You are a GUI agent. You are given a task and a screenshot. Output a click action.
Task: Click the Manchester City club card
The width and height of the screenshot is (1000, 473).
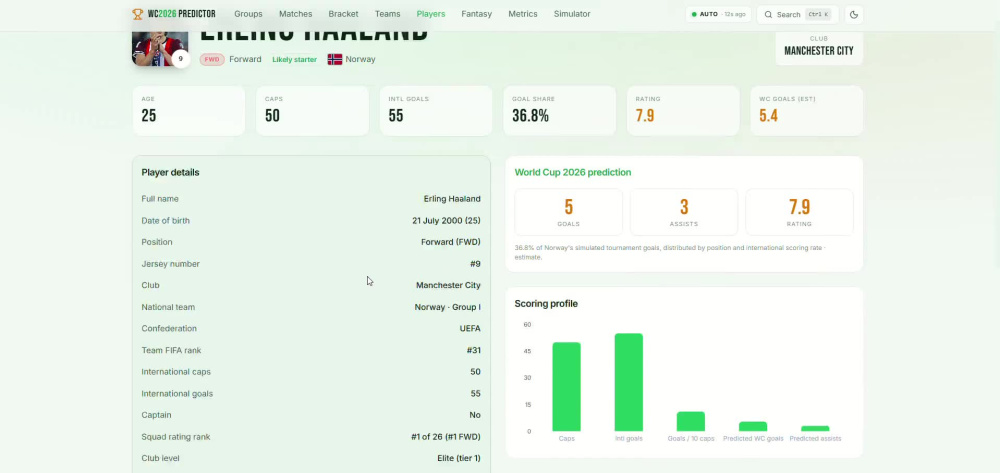coord(819,46)
